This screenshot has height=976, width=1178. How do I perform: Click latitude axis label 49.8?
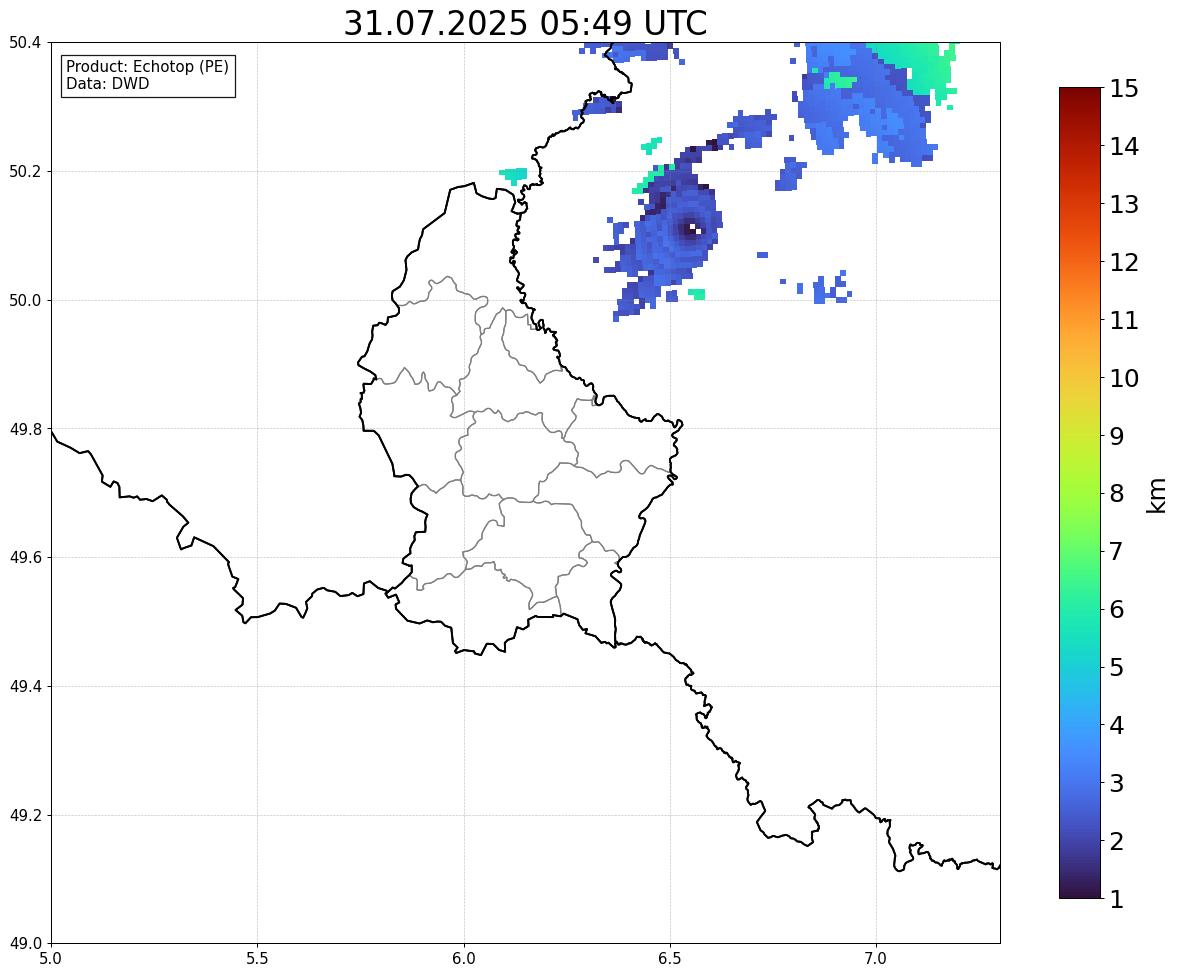click(x=26, y=429)
